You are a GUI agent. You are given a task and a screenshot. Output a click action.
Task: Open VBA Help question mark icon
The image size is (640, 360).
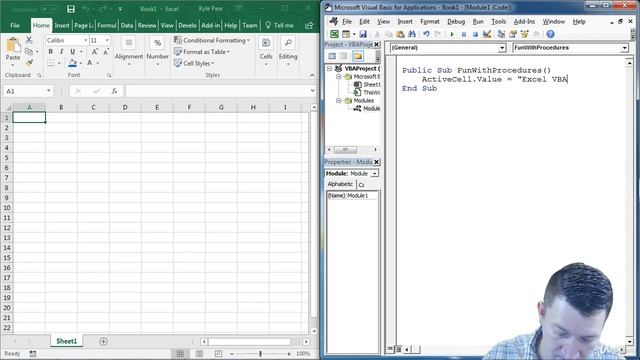pyautogui.click(x=550, y=34)
